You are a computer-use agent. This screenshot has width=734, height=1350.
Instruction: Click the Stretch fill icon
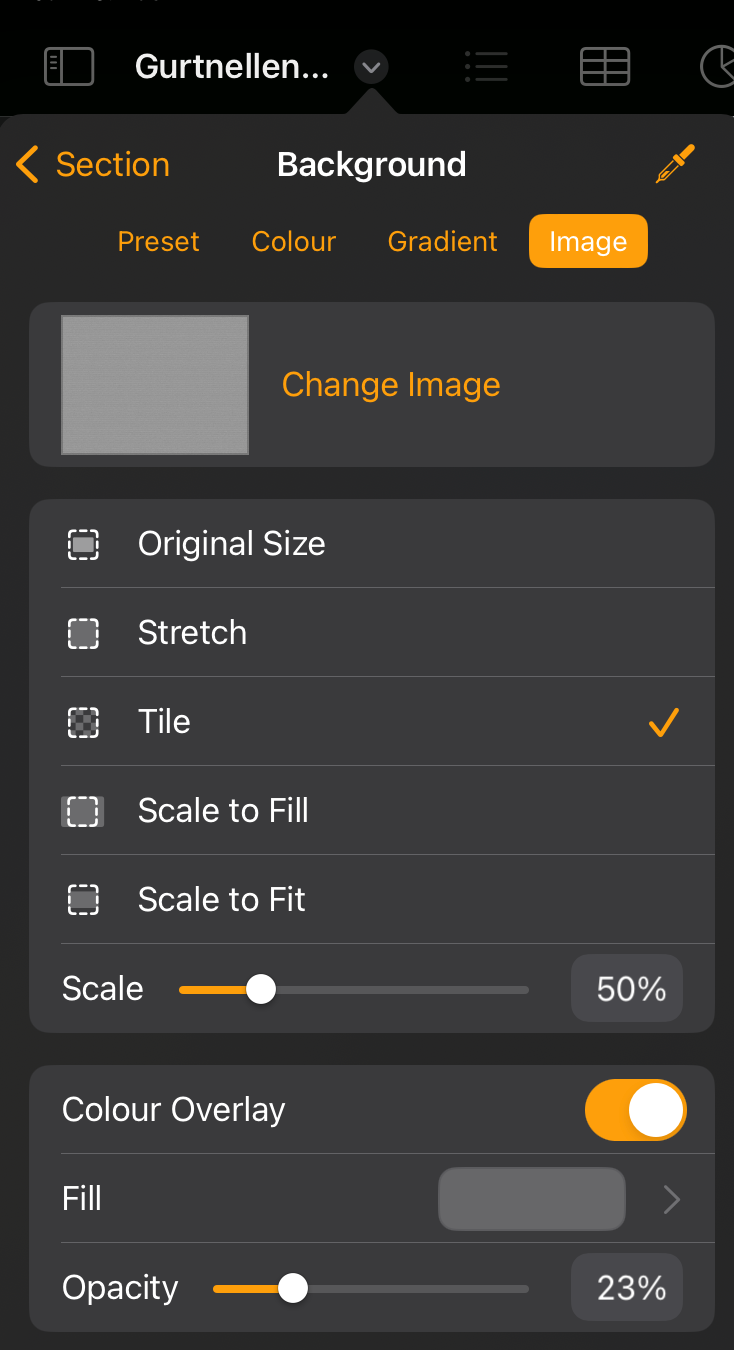[83, 633]
